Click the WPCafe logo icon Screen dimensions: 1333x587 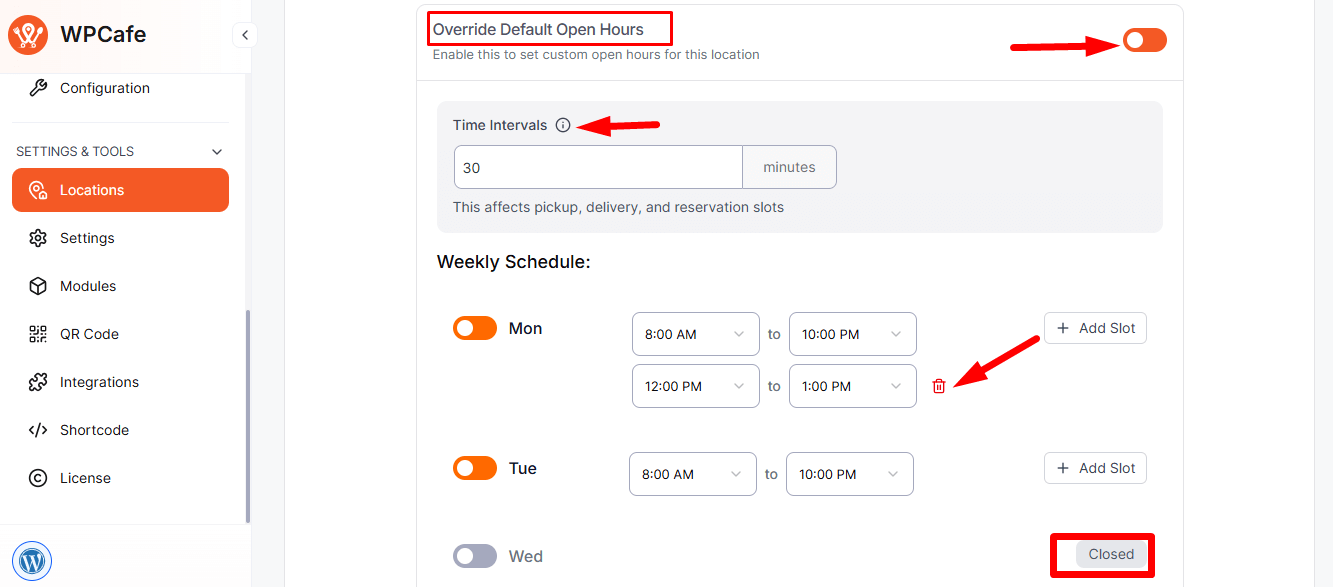(x=28, y=35)
